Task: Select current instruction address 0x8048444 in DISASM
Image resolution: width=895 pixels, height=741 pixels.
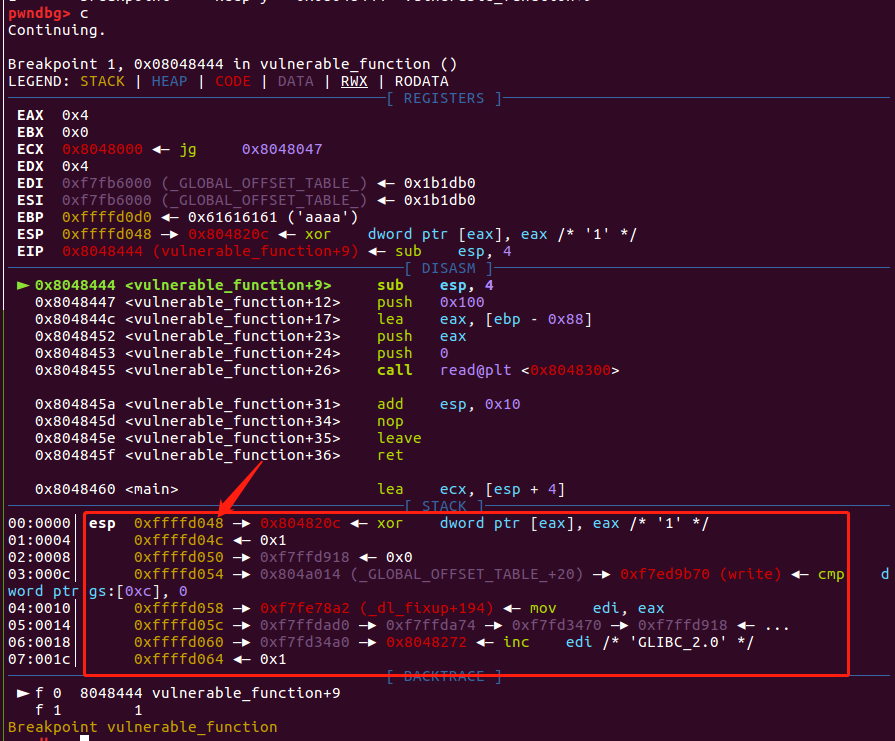Action: [x=75, y=285]
